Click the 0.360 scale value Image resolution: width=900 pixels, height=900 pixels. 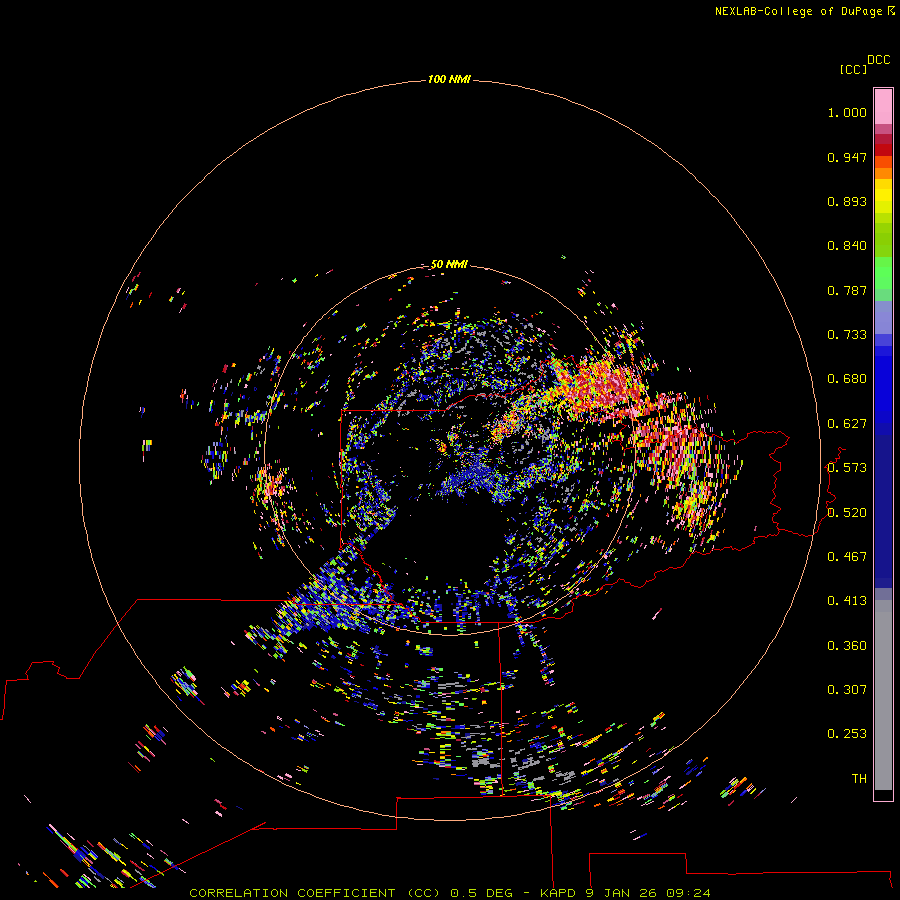coord(847,646)
